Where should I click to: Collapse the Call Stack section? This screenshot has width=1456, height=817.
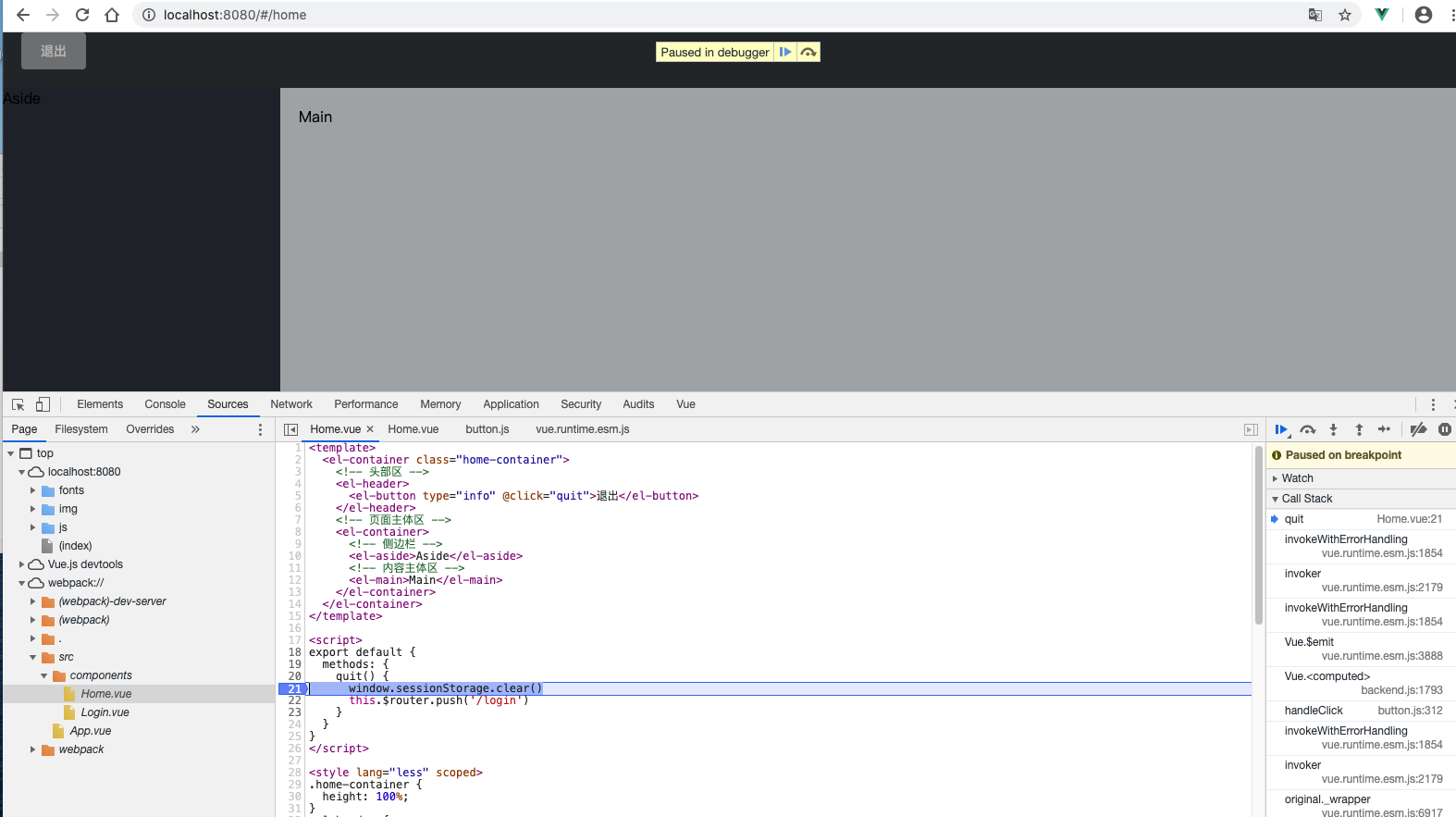(1306, 499)
